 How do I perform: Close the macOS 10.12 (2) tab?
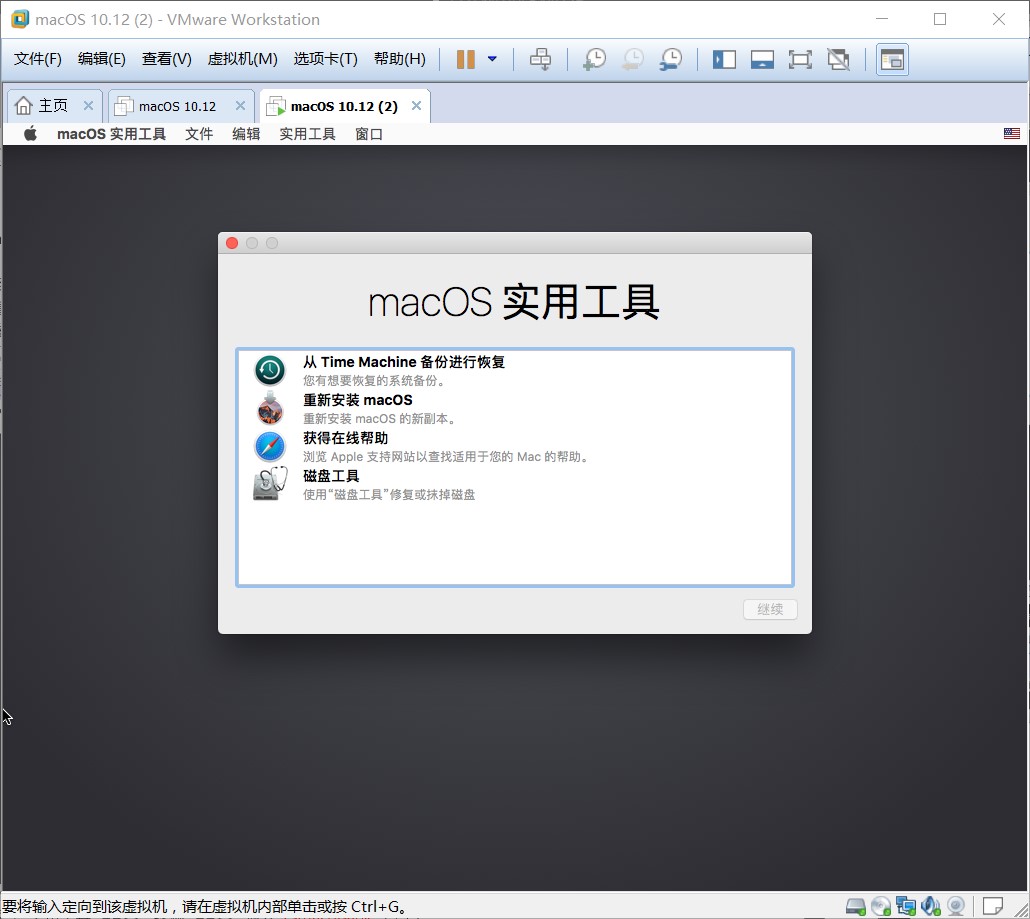[x=416, y=106]
